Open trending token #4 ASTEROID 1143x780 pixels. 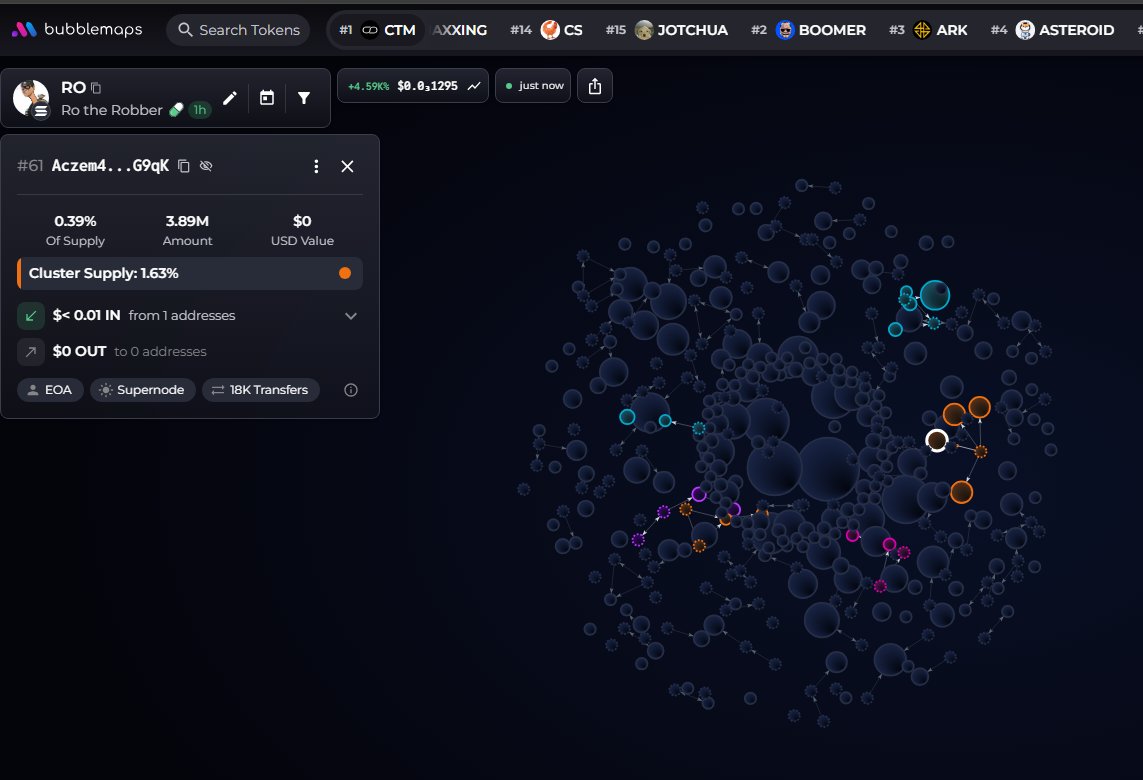coord(1053,30)
